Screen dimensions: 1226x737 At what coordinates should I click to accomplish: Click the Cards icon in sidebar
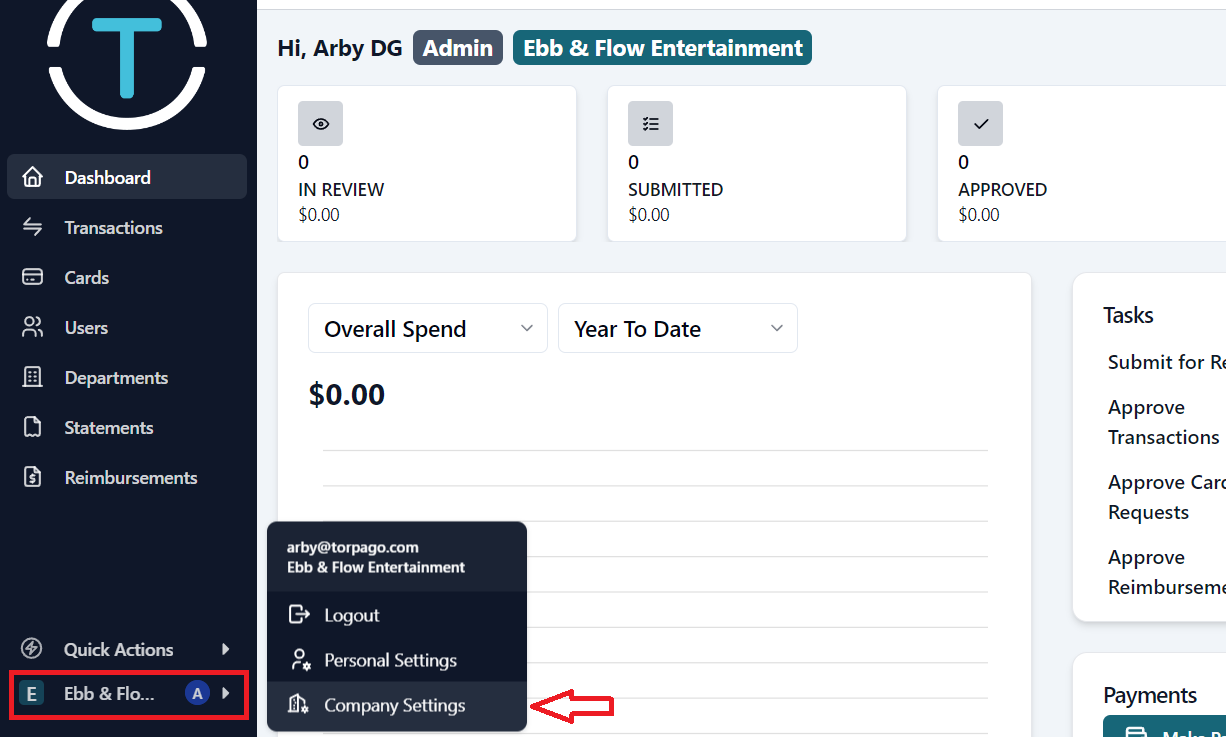33,277
